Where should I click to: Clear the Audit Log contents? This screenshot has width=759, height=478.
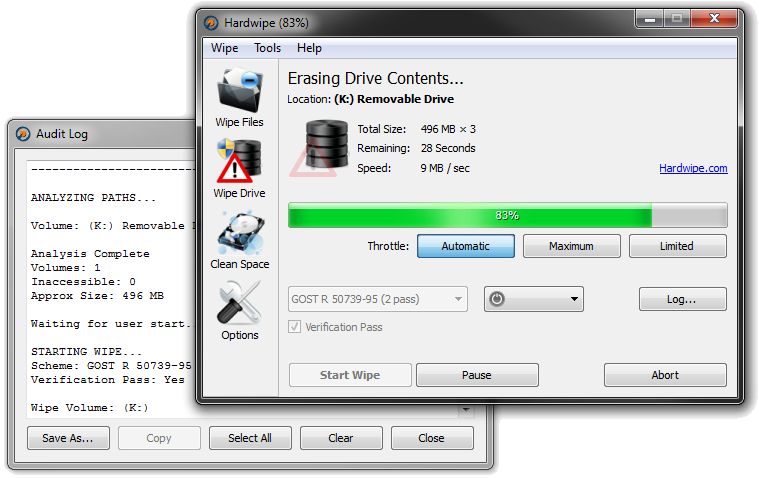coord(341,438)
